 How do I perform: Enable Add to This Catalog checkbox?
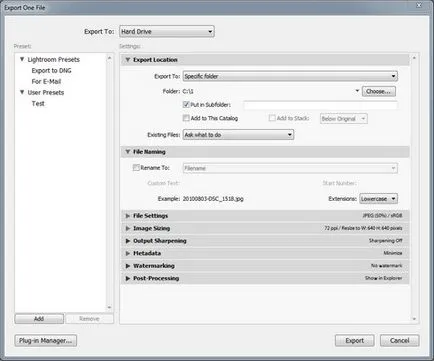point(186,118)
